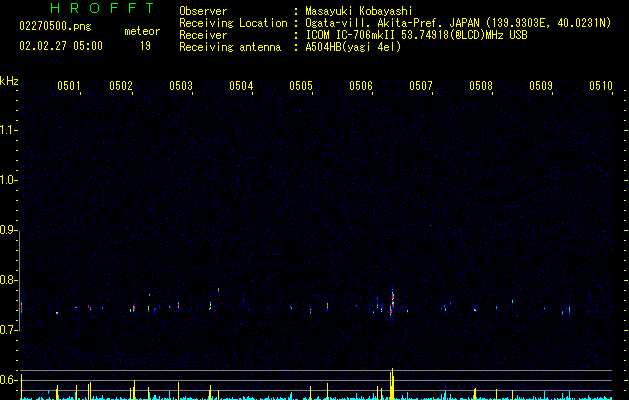Click the 0.7 kHz axis label
Image resolution: width=629 pixels, height=400 pixels.
point(8,330)
